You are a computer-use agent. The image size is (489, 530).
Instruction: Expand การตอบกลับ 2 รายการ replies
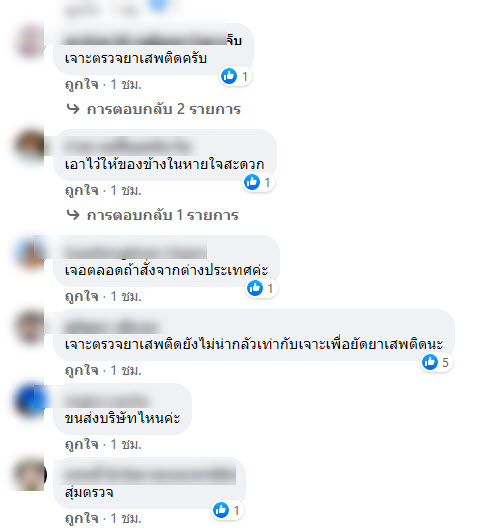click(x=164, y=109)
